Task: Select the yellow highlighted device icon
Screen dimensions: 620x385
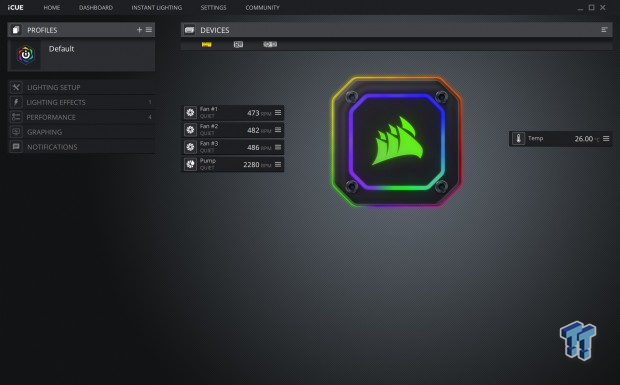Action: 206,44
